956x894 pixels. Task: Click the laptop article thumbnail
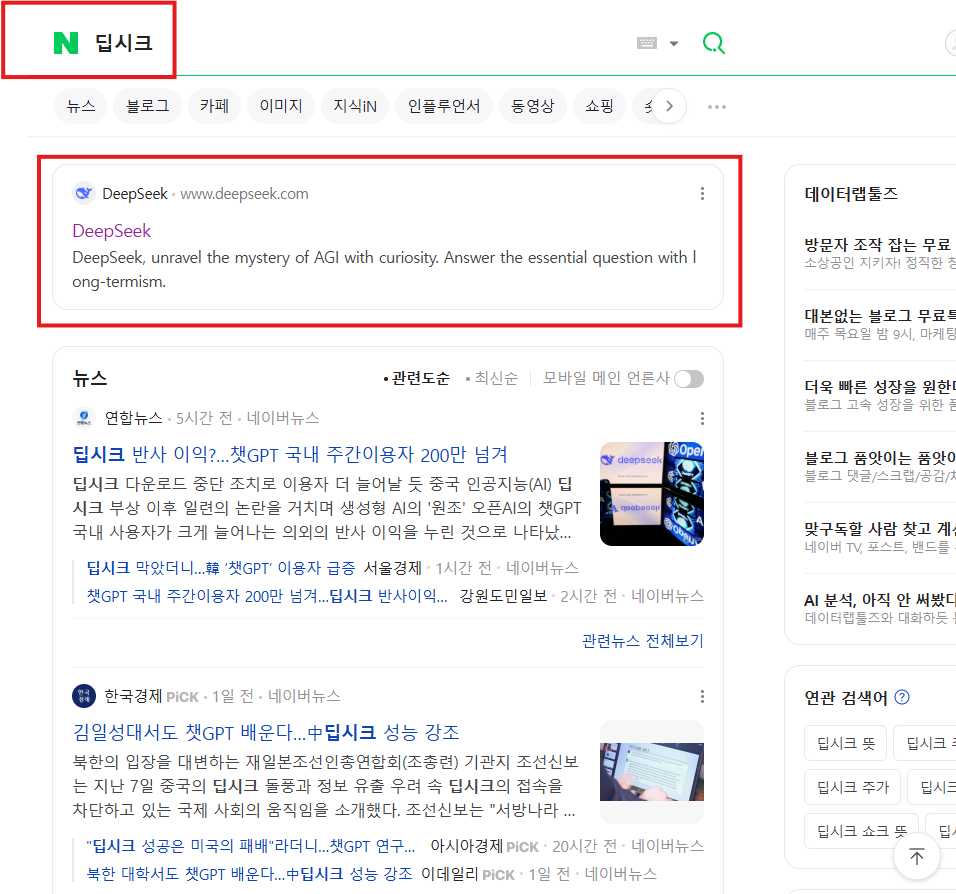click(652, 772)
